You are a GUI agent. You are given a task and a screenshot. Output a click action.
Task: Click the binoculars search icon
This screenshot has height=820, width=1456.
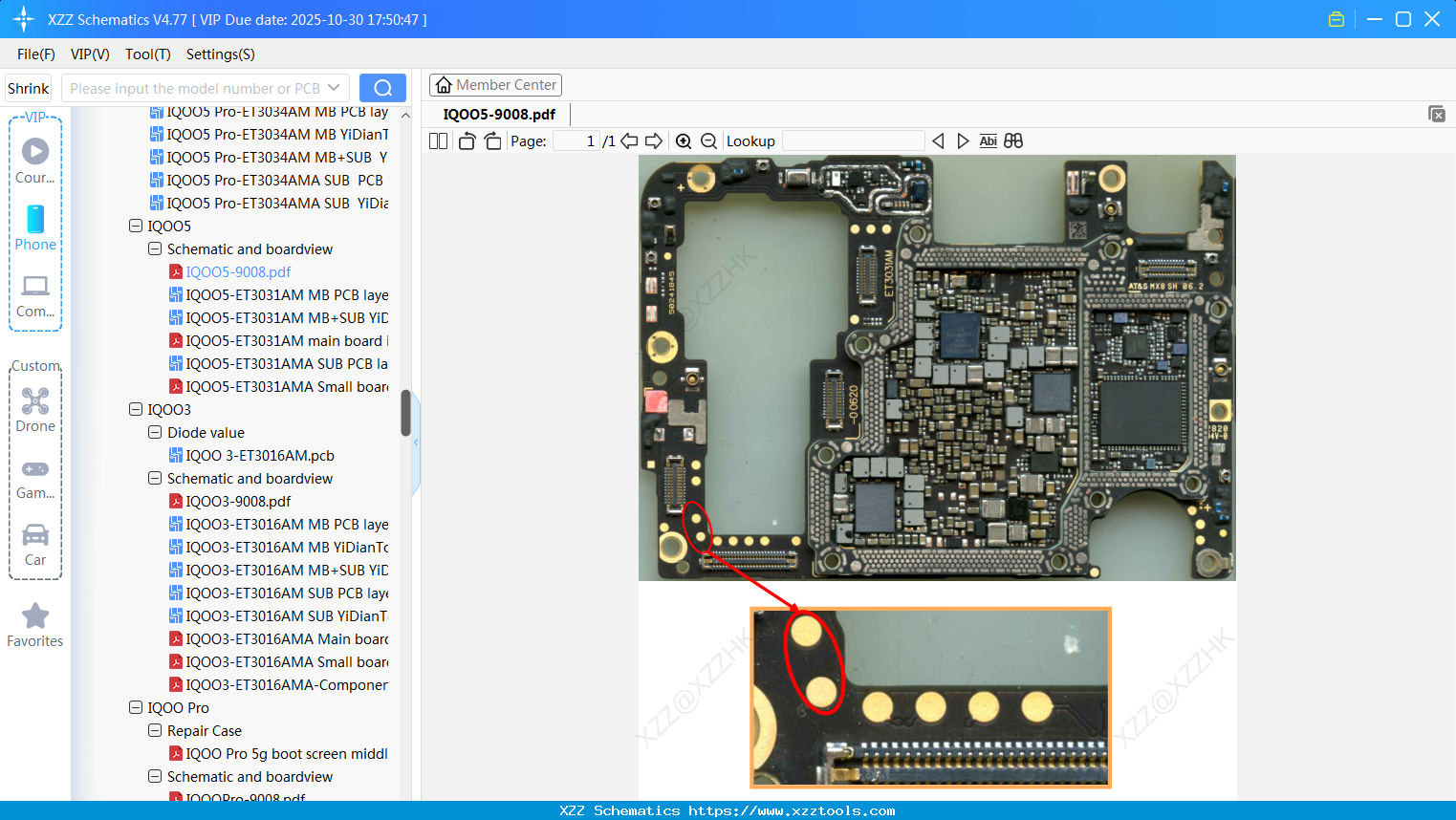[1013, 141]
